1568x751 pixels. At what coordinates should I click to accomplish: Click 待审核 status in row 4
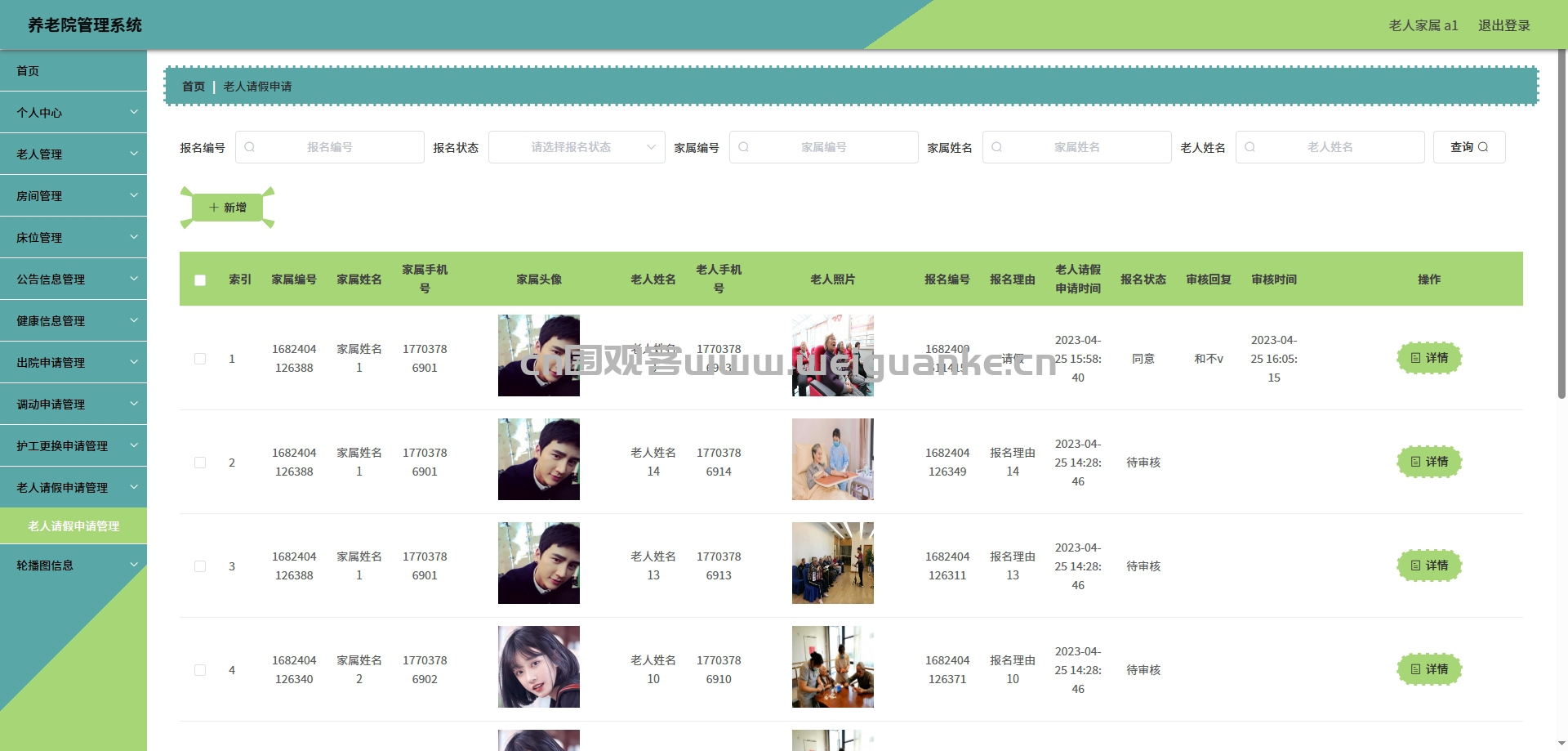coord(1143,670)
